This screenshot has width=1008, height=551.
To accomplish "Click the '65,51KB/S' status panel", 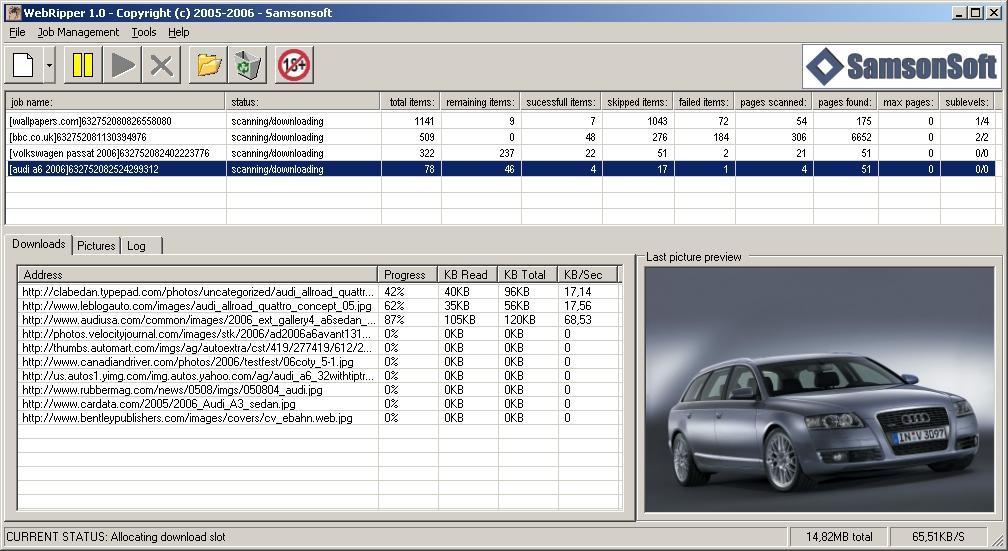I will [x=938, y=537].
